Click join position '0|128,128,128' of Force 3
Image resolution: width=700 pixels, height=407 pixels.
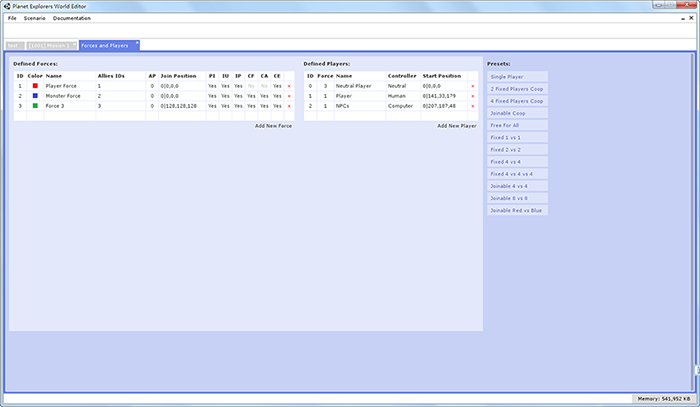tap(182, 106)
